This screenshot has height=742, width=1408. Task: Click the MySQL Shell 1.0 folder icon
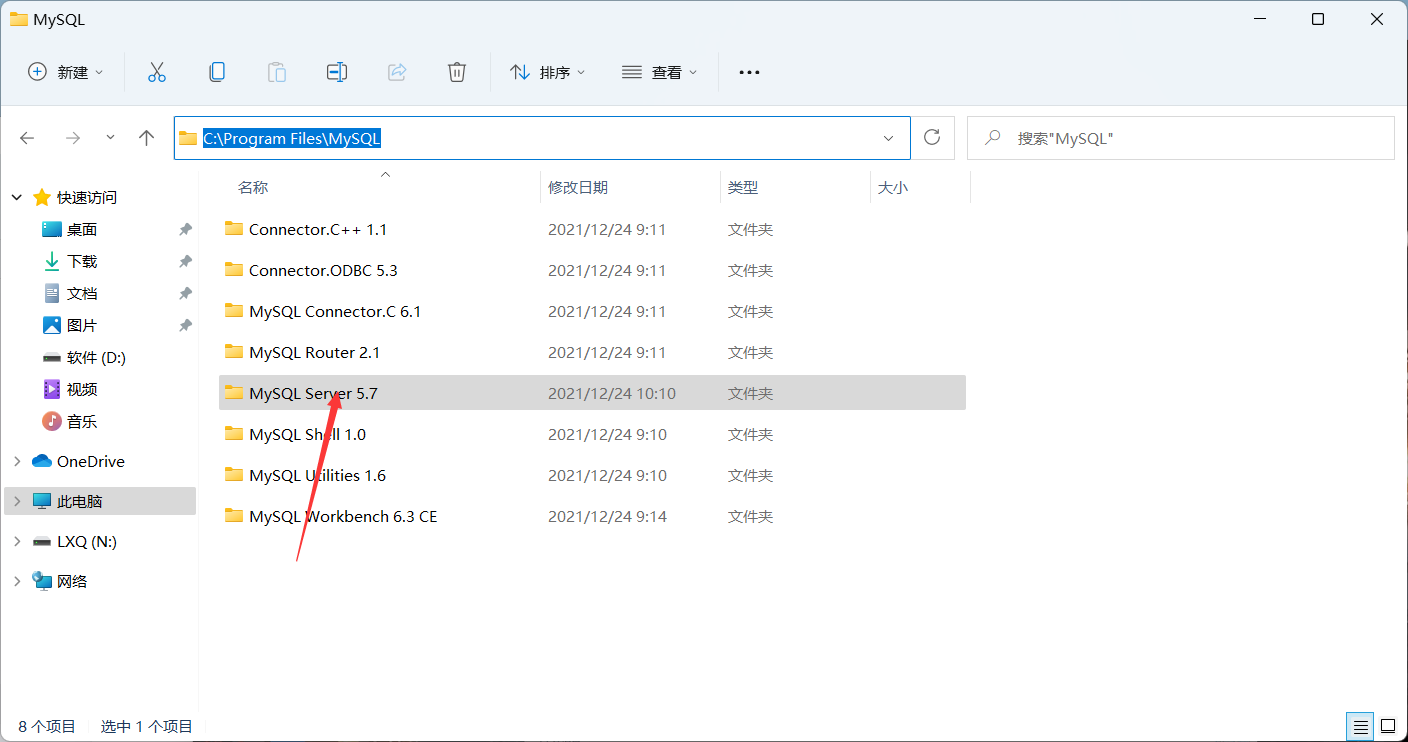pyautogui.click(x=234, y=434)
